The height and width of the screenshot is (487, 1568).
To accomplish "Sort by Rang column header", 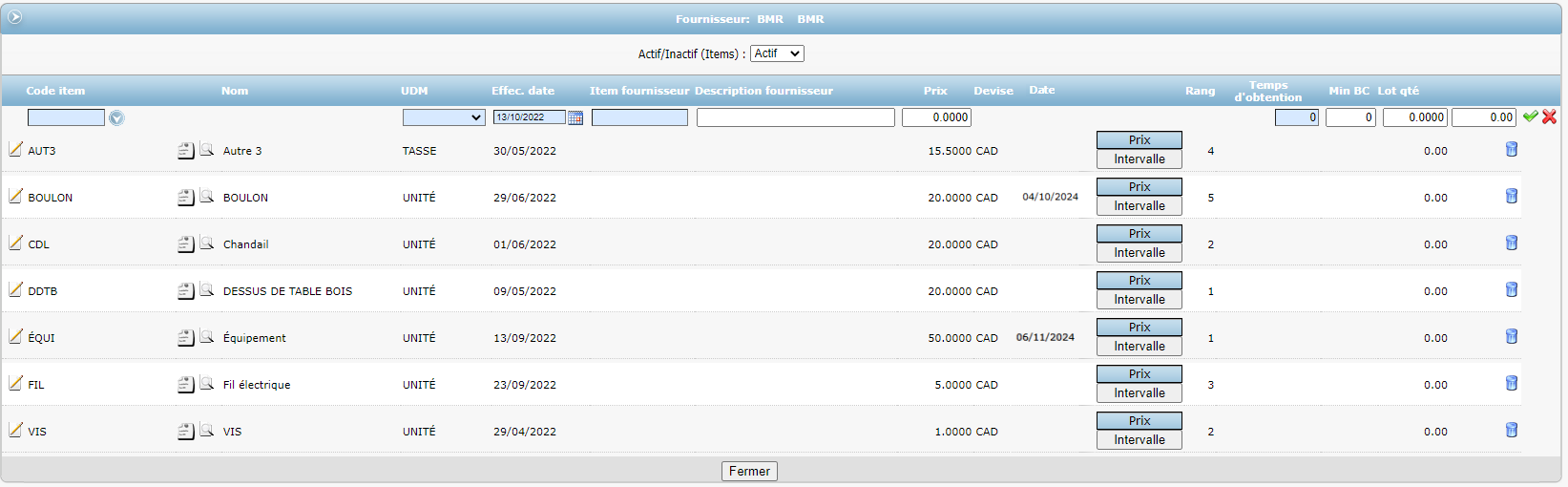I will coord(1200,91).
